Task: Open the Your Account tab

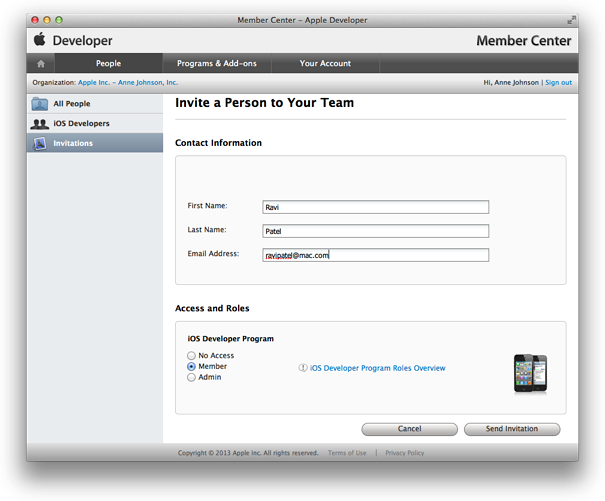Action: [325, 63]
